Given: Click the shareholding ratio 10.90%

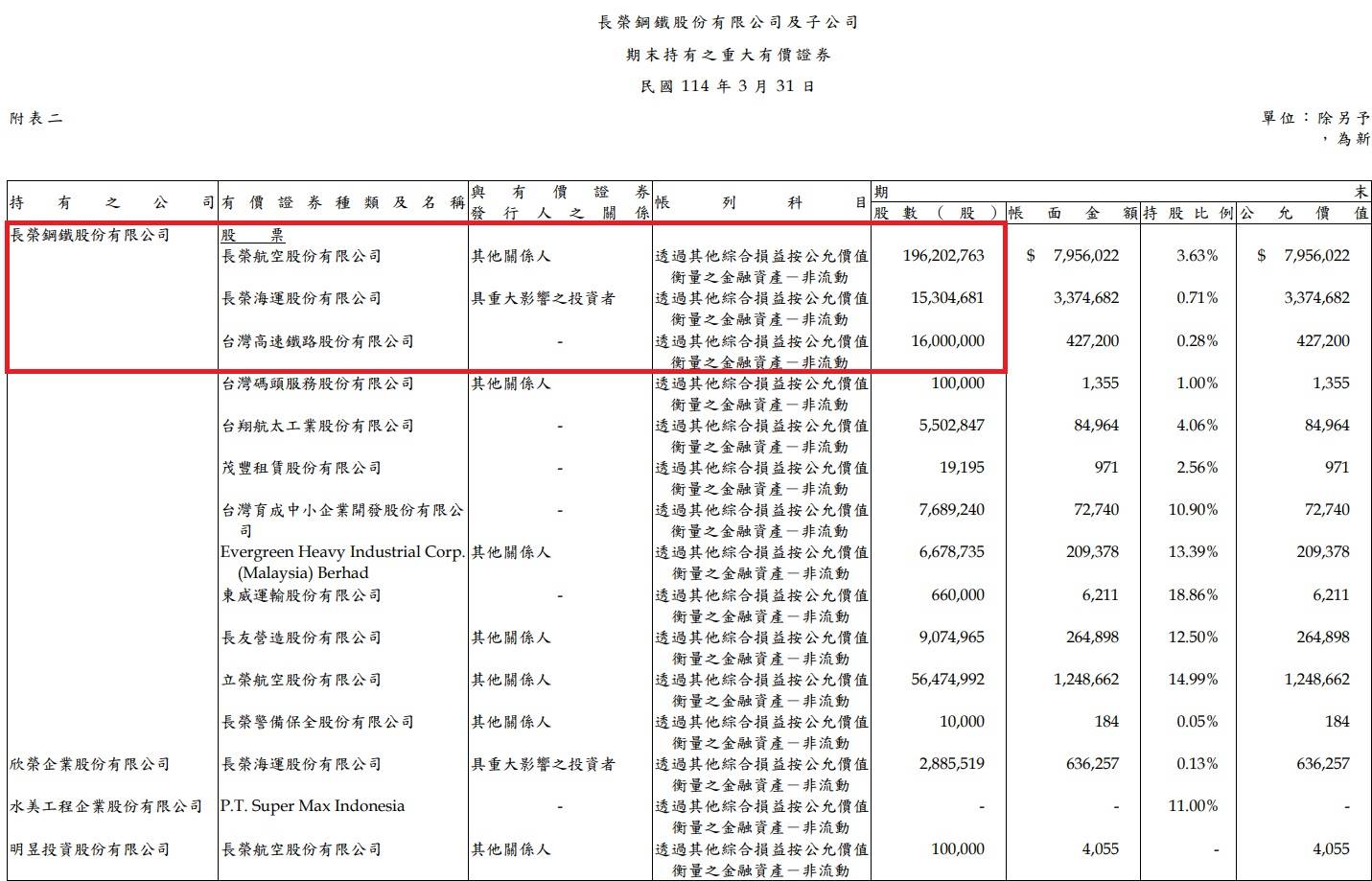Looking at the screenshot, I should [1194, 510].
